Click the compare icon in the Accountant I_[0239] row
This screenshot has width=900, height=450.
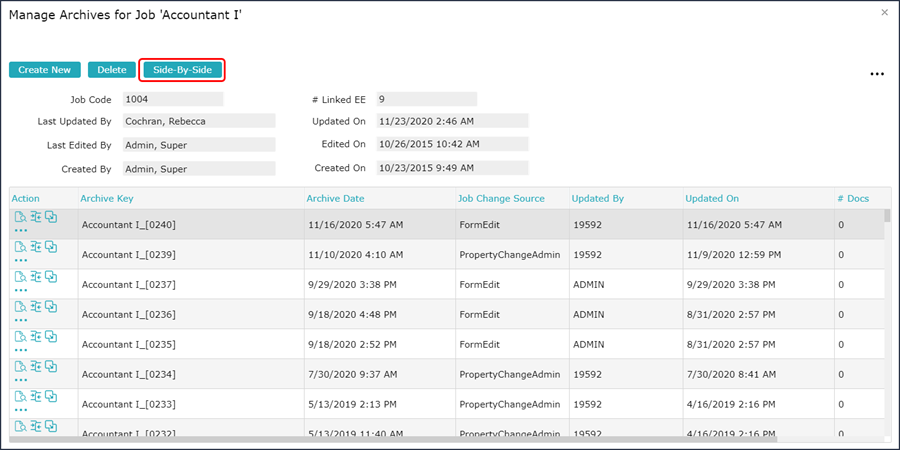[x=36, y=247]
